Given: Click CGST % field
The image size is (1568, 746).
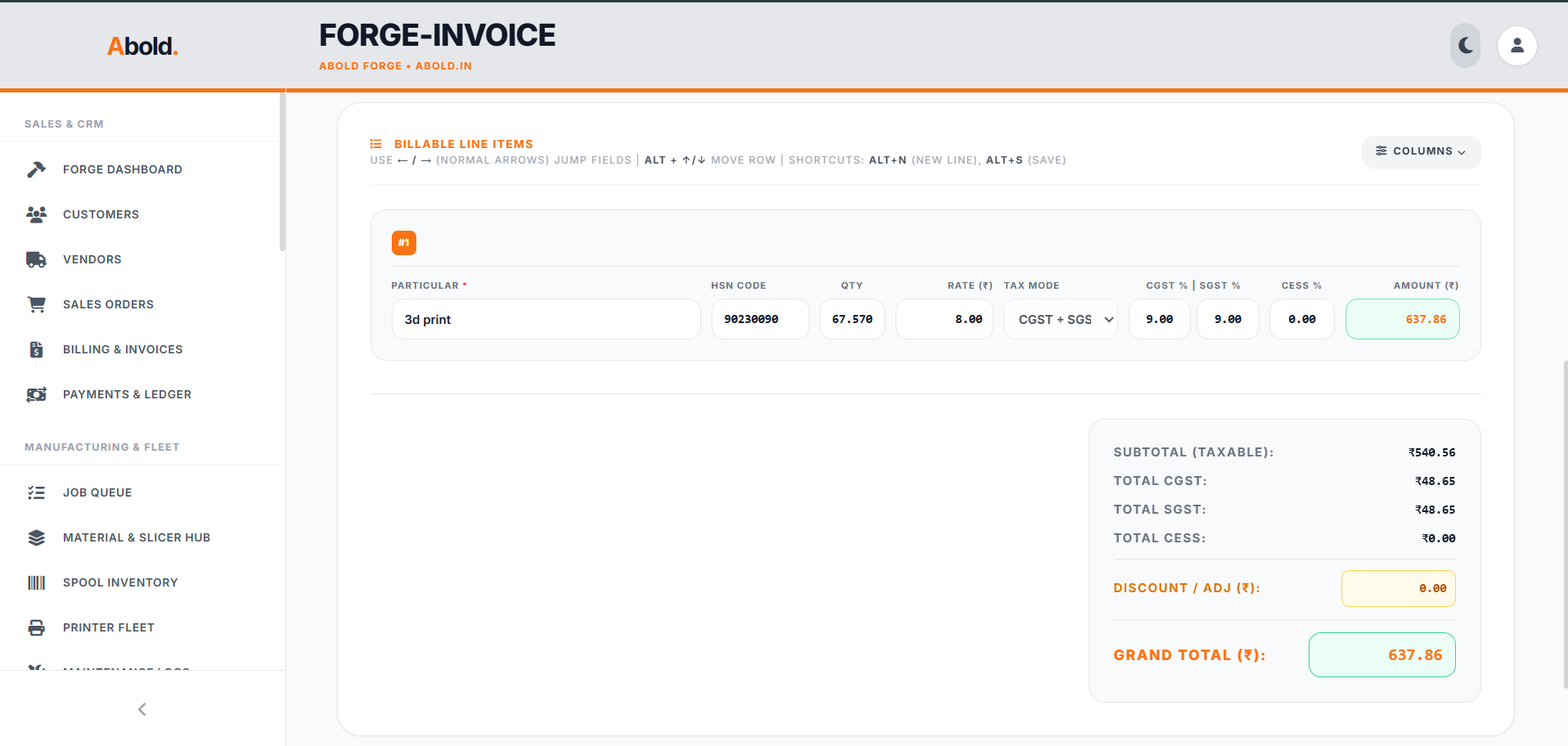Looking at the screenshot, I should (x=1160, y=319).
